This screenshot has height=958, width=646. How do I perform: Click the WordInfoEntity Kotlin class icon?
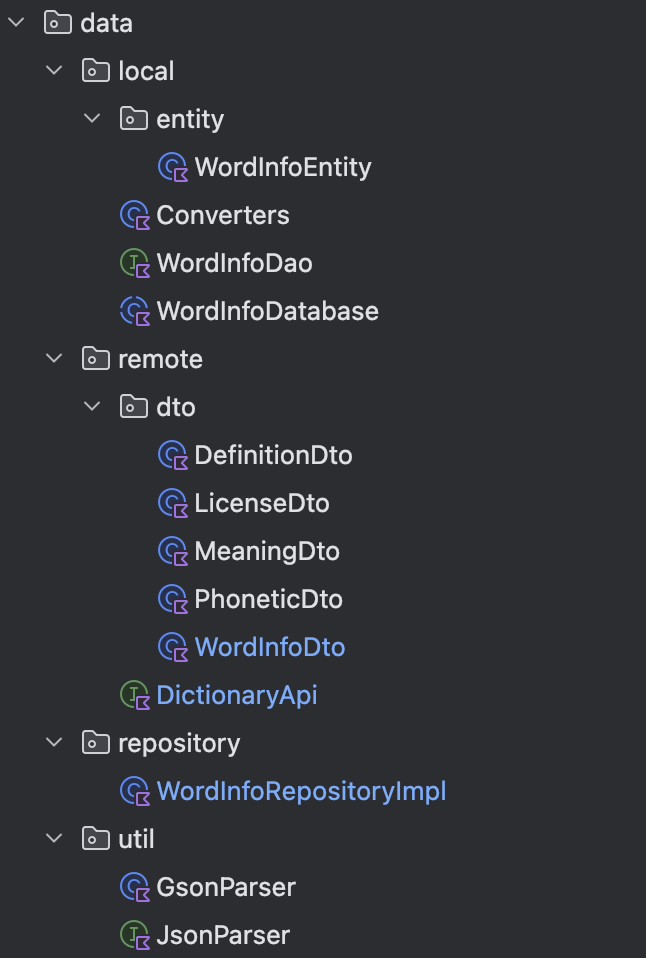173,167
